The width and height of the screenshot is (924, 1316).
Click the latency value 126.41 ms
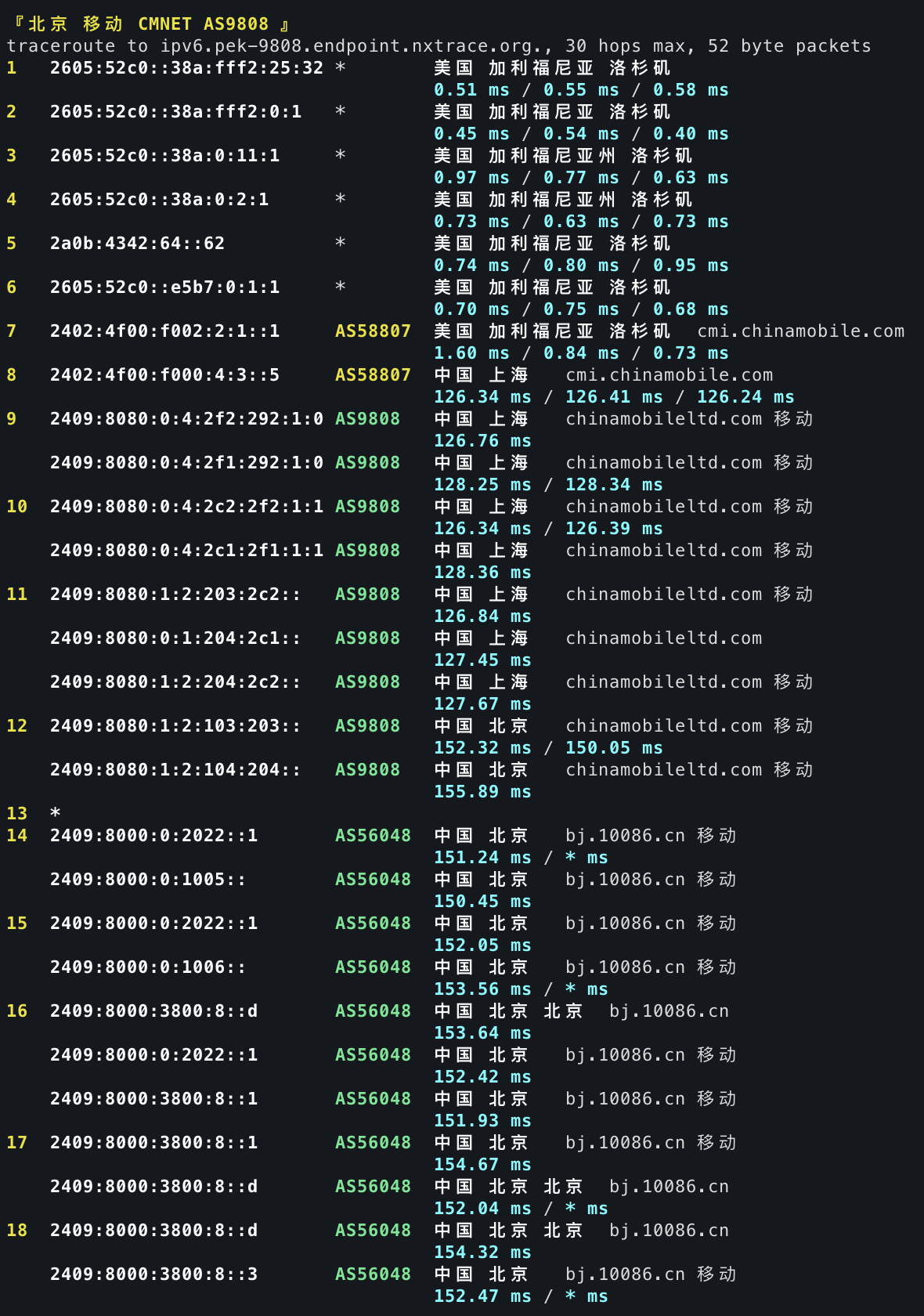pos(614,397)
